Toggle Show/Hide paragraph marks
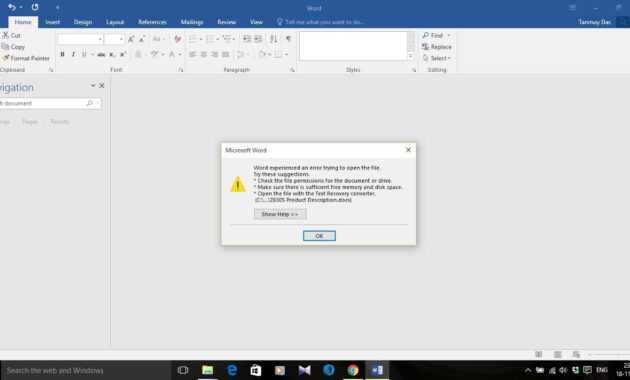Screen dimensions: 630x380 point(288,39)
